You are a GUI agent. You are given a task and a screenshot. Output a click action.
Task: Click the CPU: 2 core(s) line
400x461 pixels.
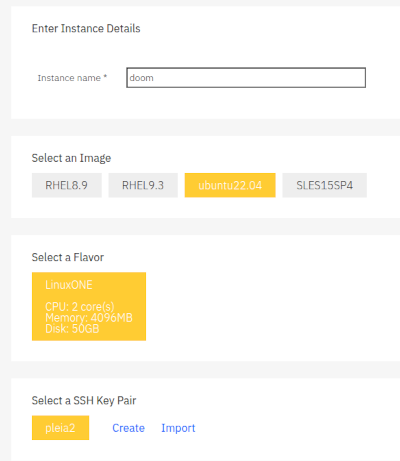click(x=80, y=306)
